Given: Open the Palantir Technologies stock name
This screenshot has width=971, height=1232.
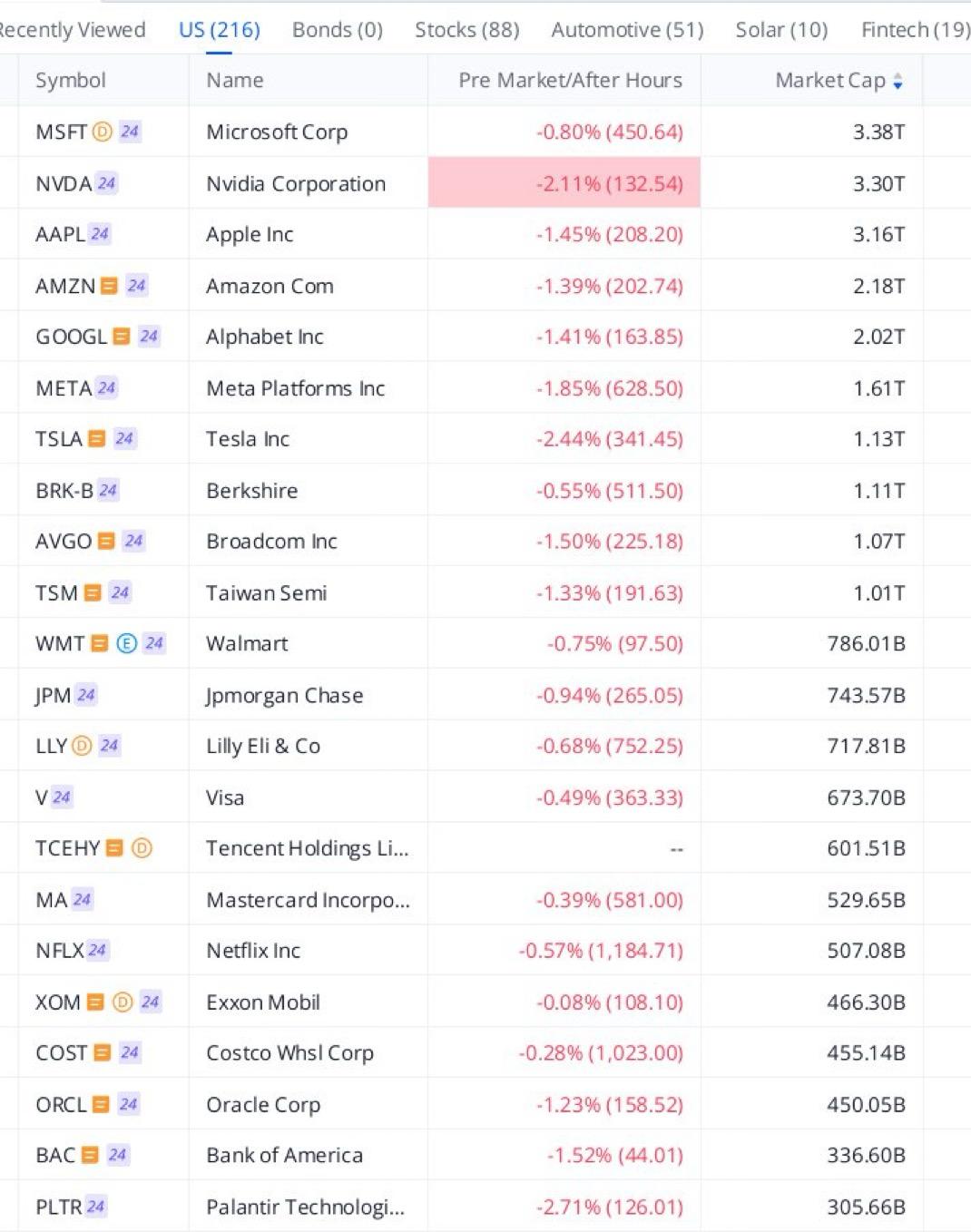Looking at the screenshot, I should tap(305, 1207).
